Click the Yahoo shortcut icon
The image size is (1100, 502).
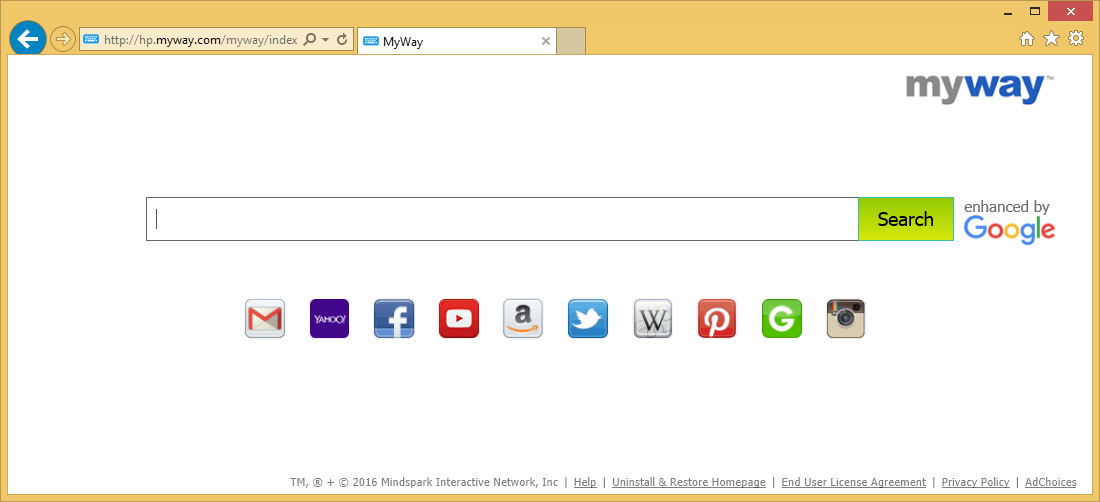click(329, 319)
